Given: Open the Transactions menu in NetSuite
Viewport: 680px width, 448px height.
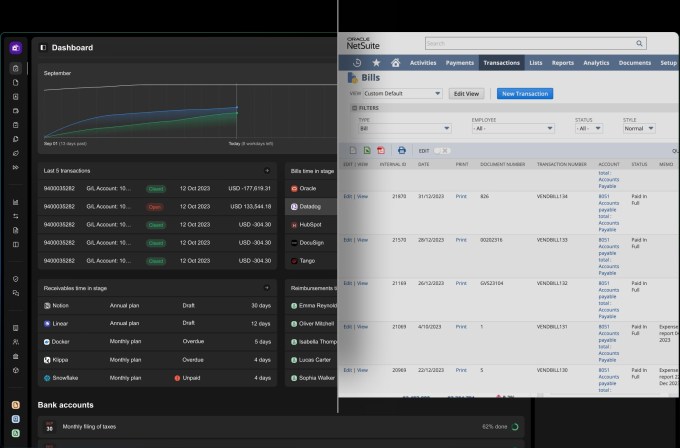Looking at the screenshot, I should pyautogui.click(x=501, y=63).
